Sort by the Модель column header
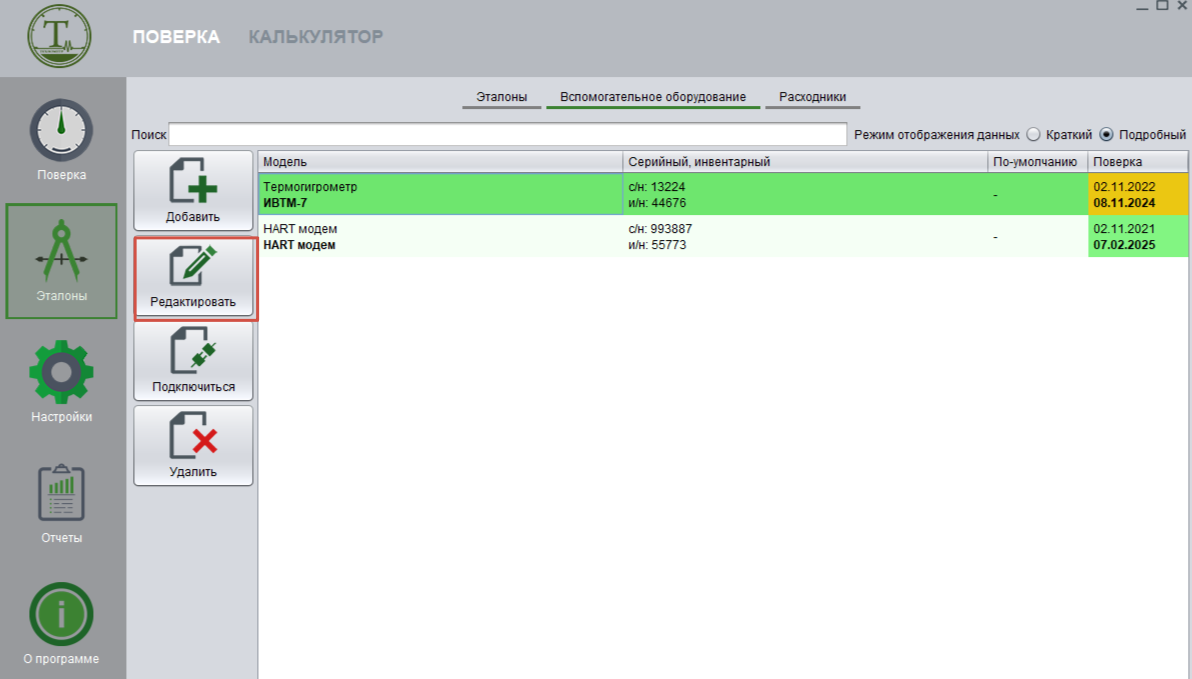Image resolution: width=1192 pixels, height=679 pixels. point(440,162)
